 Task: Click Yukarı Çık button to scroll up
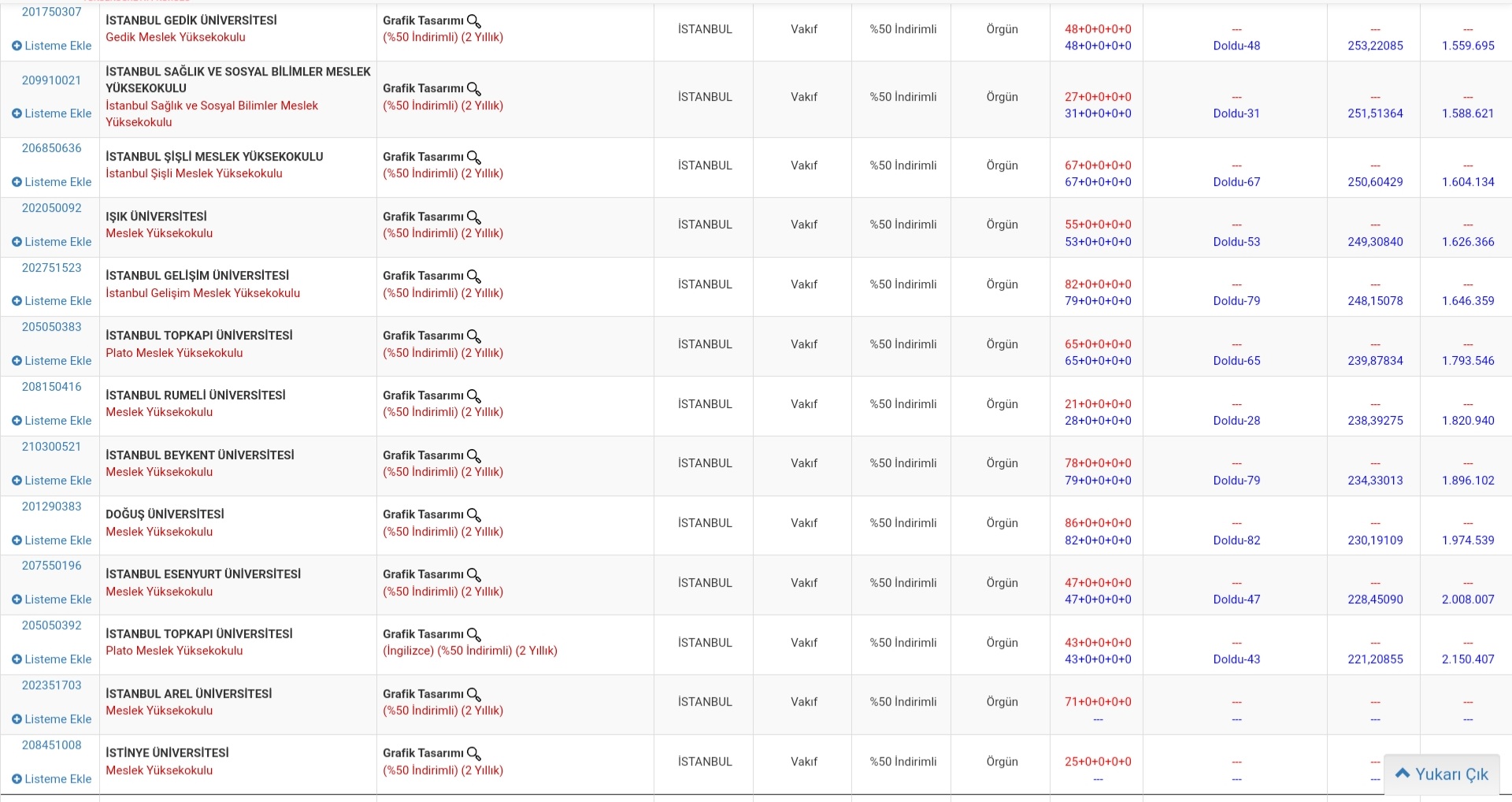(1441, 774)
